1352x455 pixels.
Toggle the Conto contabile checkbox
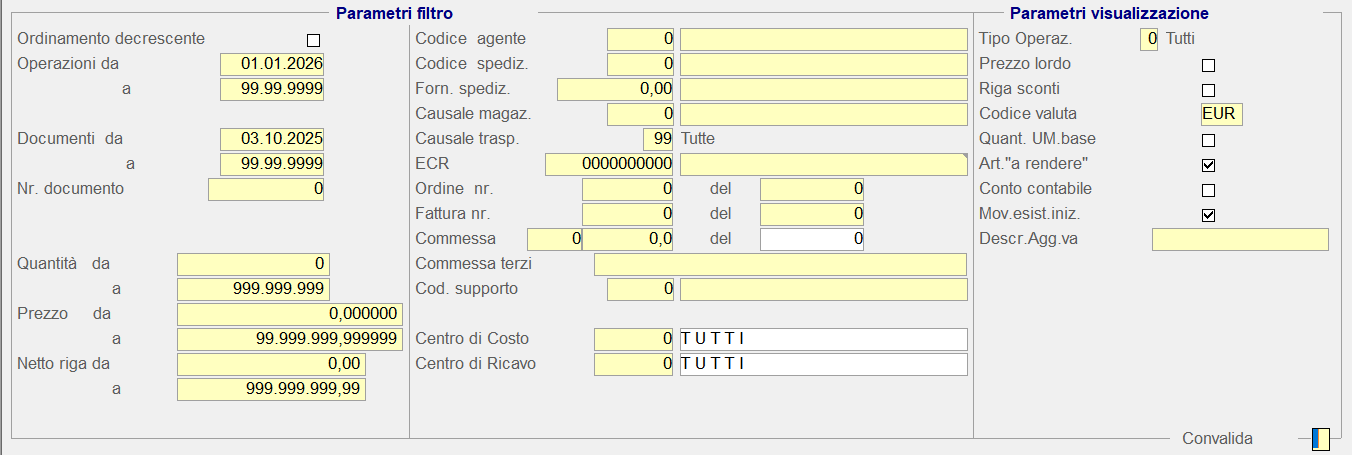coord(1208,190)
